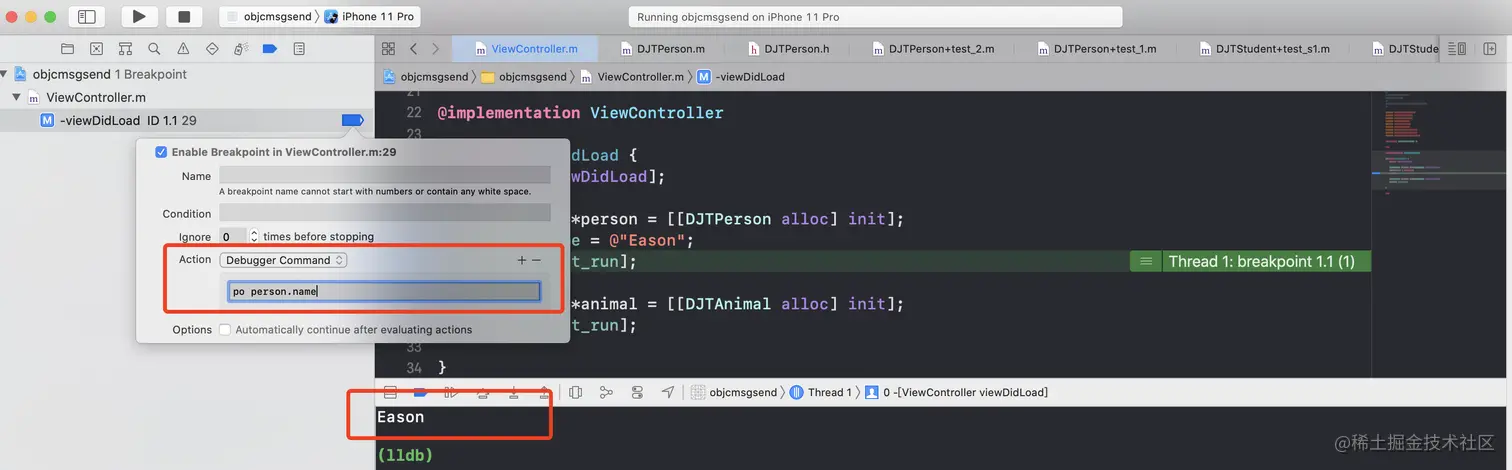Step into the function

[x=513, y=392]
